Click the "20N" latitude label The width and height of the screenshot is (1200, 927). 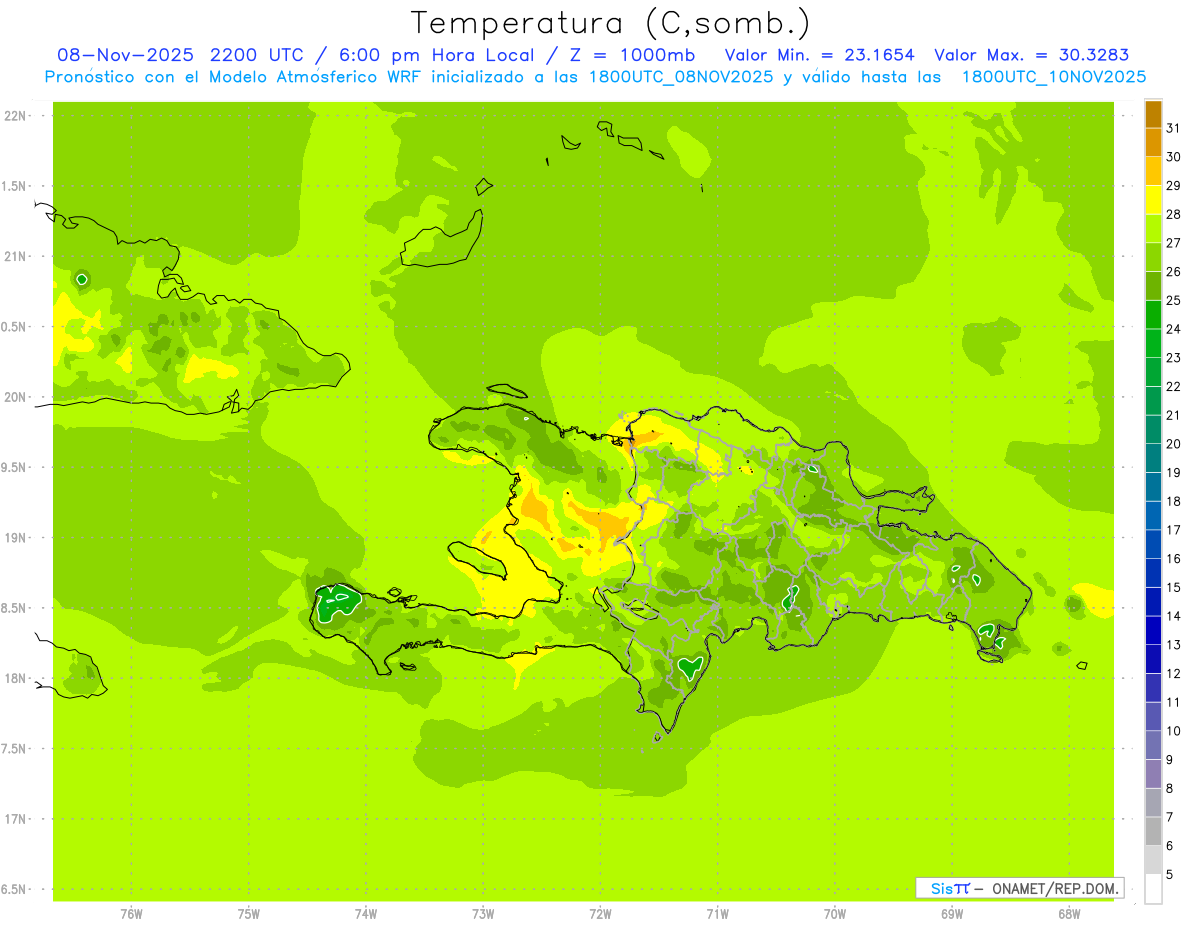click(17, 397)
